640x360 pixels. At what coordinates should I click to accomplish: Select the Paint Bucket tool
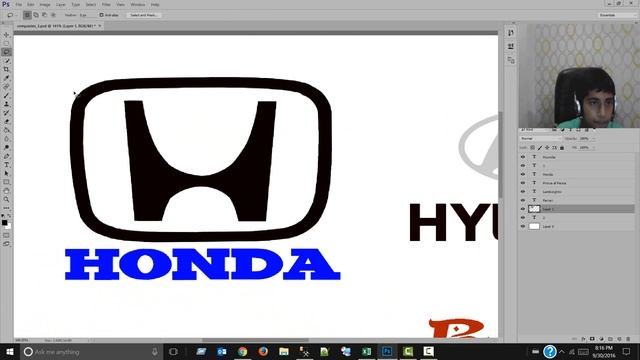6,130
